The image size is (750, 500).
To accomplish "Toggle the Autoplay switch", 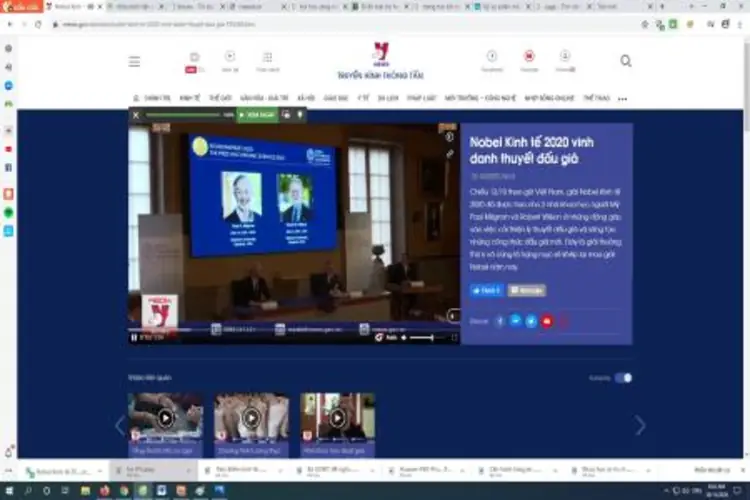I will point(623,378).
